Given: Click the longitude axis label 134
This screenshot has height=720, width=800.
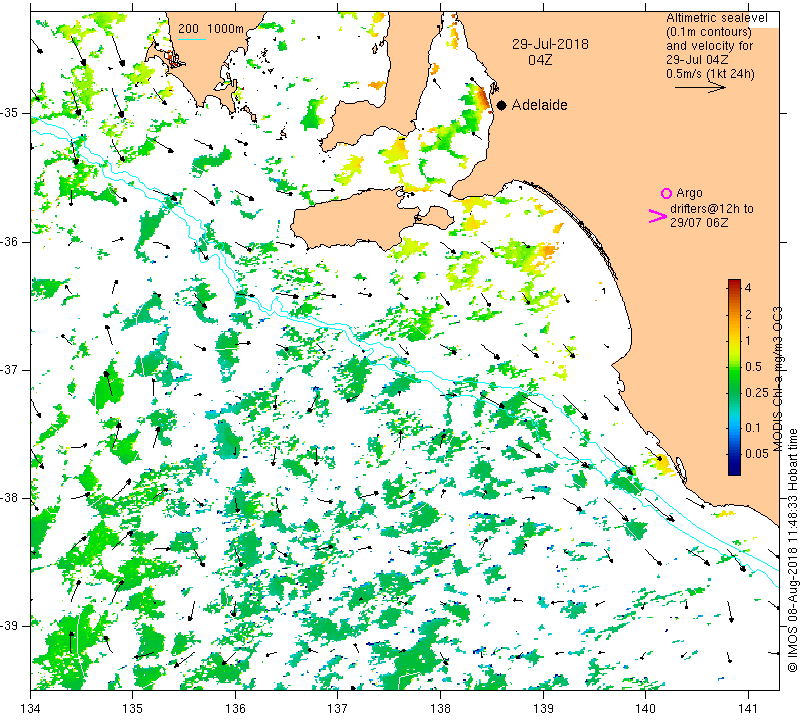Looking at the screenshot, I should 31,708.
